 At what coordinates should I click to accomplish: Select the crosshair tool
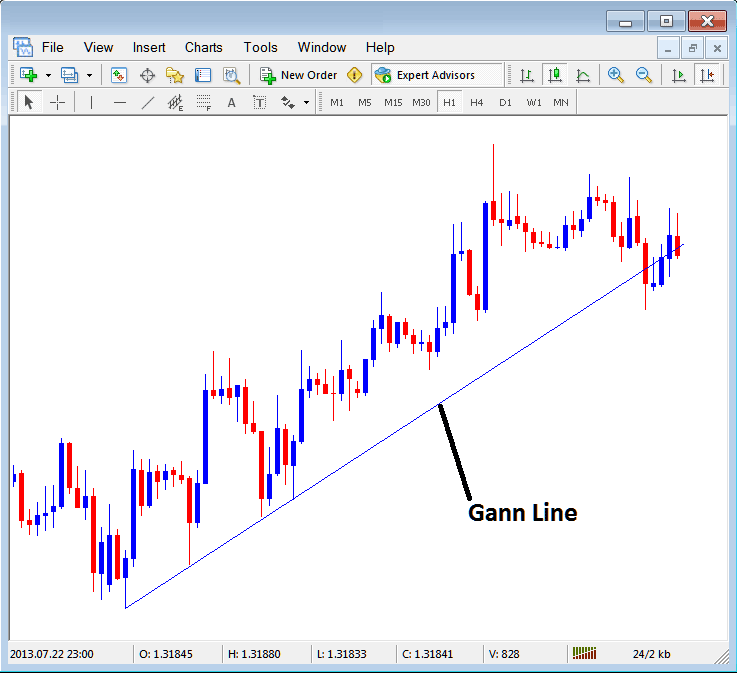point(58,102)
